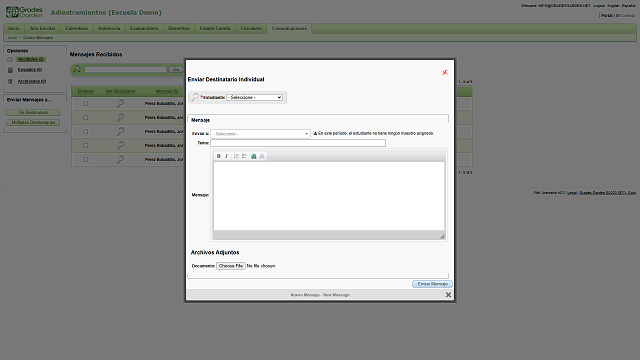Image resolution: width=640 pixels, height=360 pixels.
Task: Open the Circulares menu tab
Action: coord(251,28)
